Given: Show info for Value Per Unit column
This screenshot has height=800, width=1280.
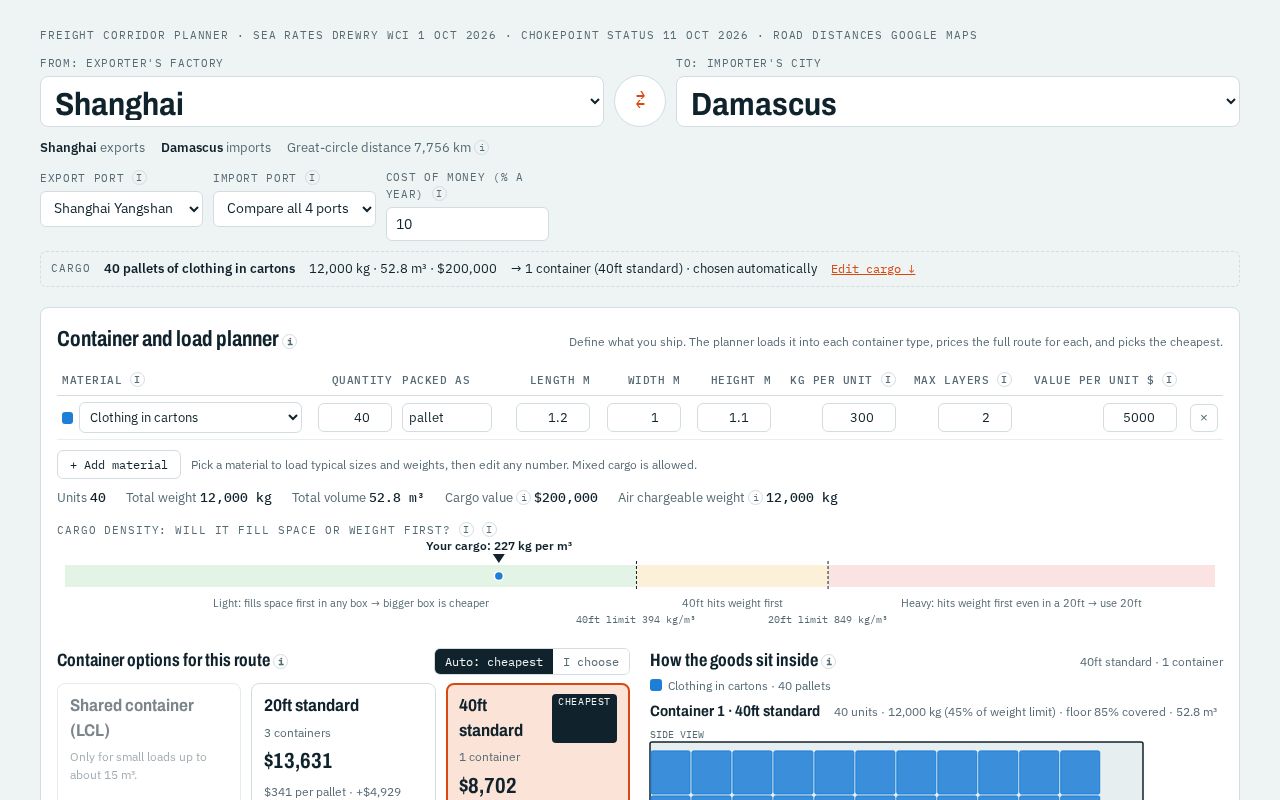Looking at the screenshot, I should (1169, 380).
